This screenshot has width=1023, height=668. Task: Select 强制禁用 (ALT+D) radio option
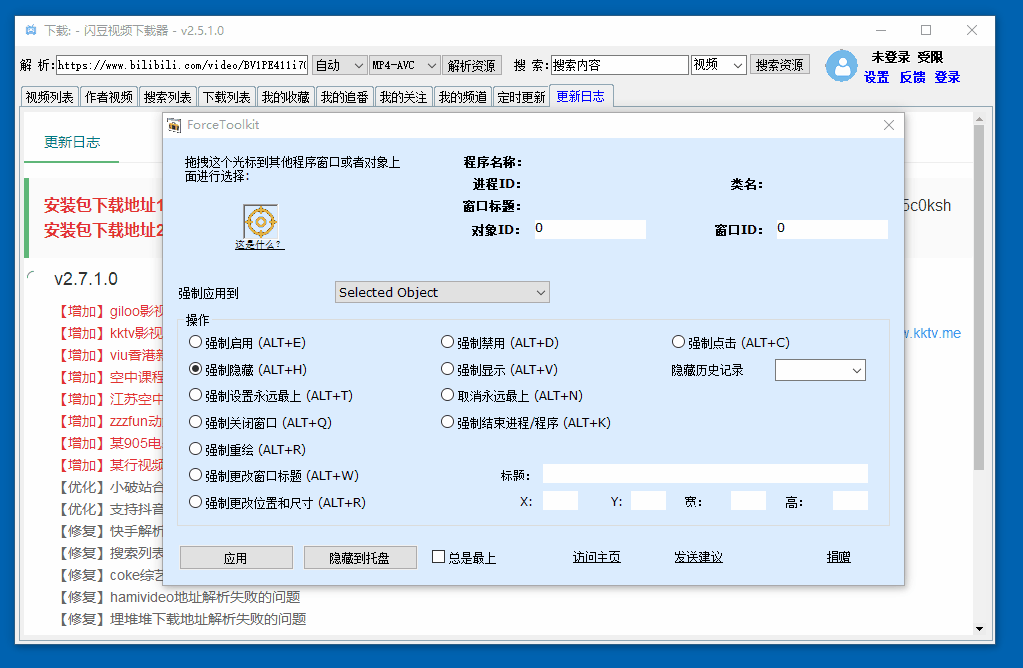point(448,343)
